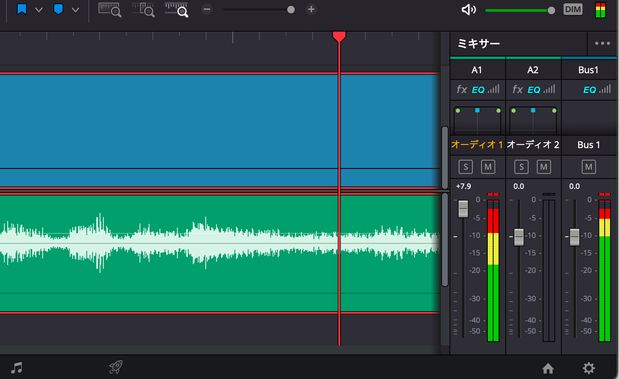The width and height of the screenshot is (619, 379).
Task: Click the A2 pan control box
Action: 533,120
